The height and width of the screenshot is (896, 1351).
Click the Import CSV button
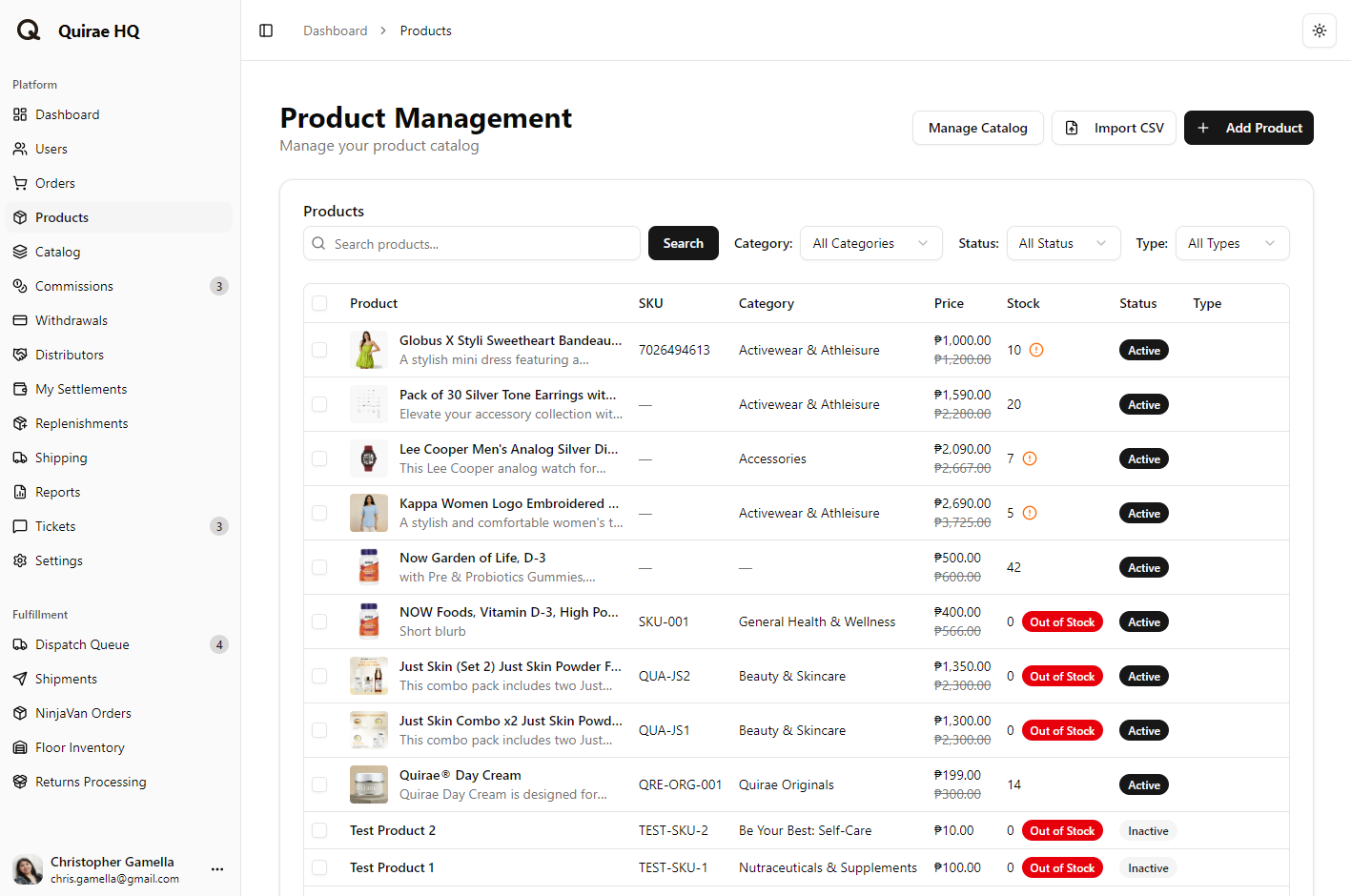(1114, 128)
